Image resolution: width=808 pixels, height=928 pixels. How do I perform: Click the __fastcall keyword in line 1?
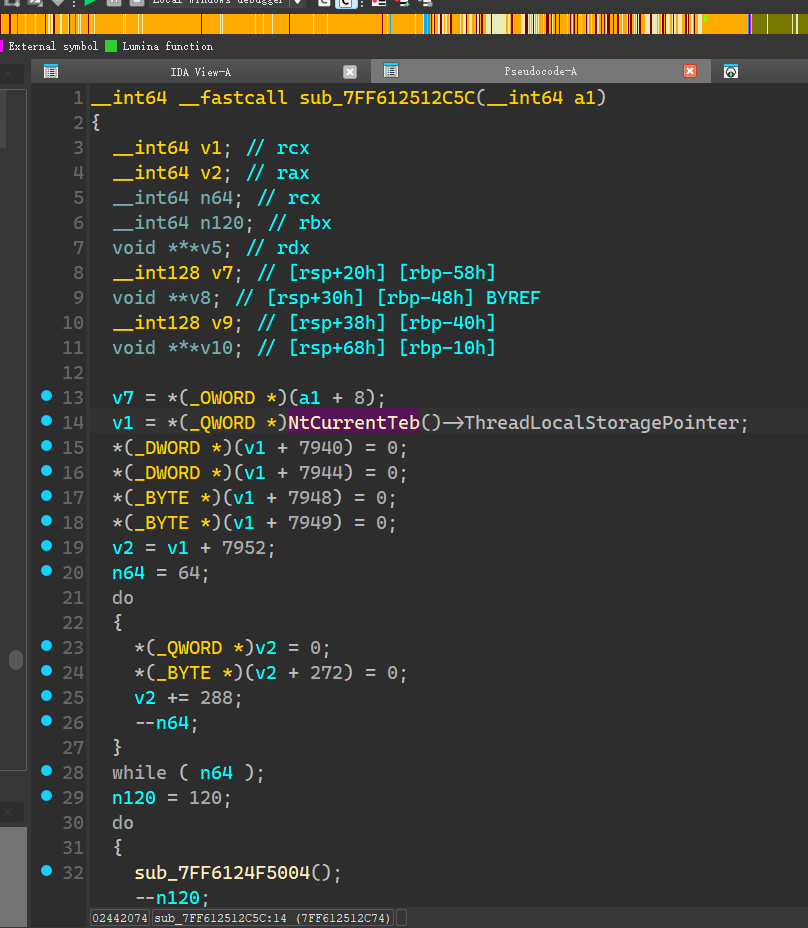pos(233,98)
